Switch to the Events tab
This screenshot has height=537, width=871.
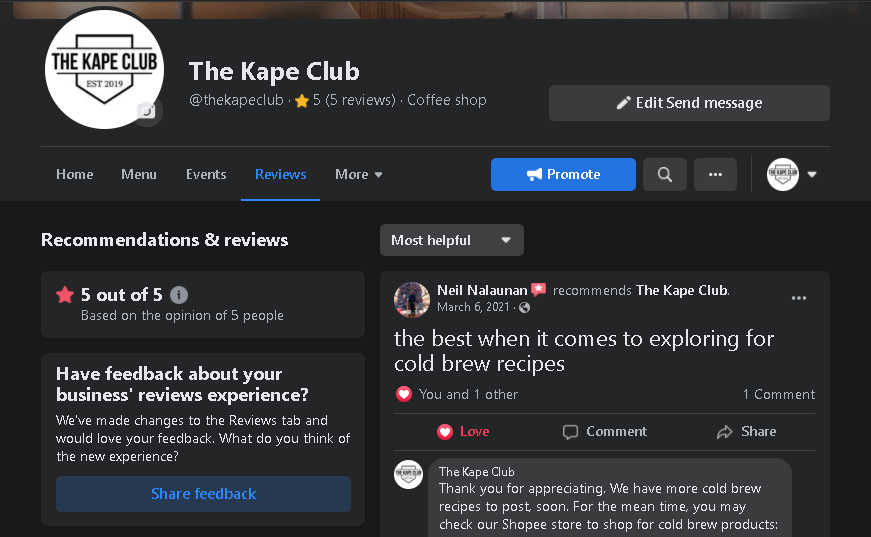pos(206,174)
